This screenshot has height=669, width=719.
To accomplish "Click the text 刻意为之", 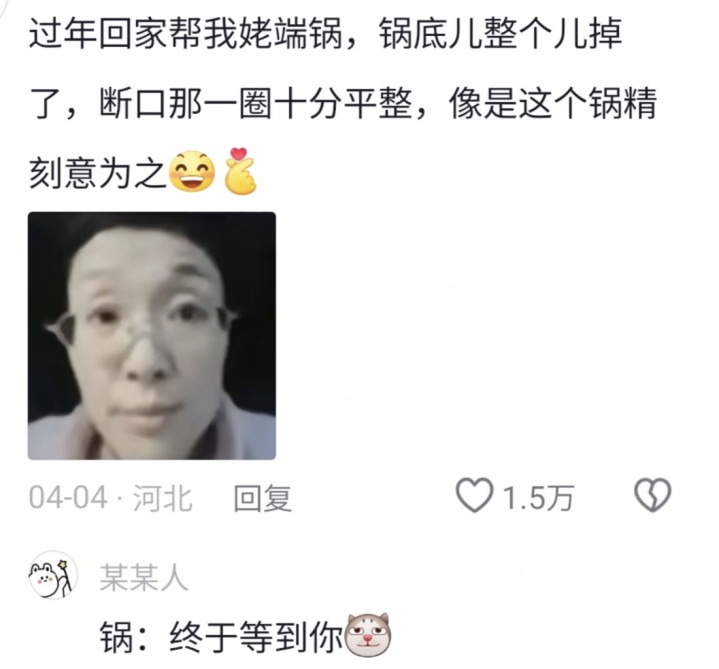I will point(98,173).
